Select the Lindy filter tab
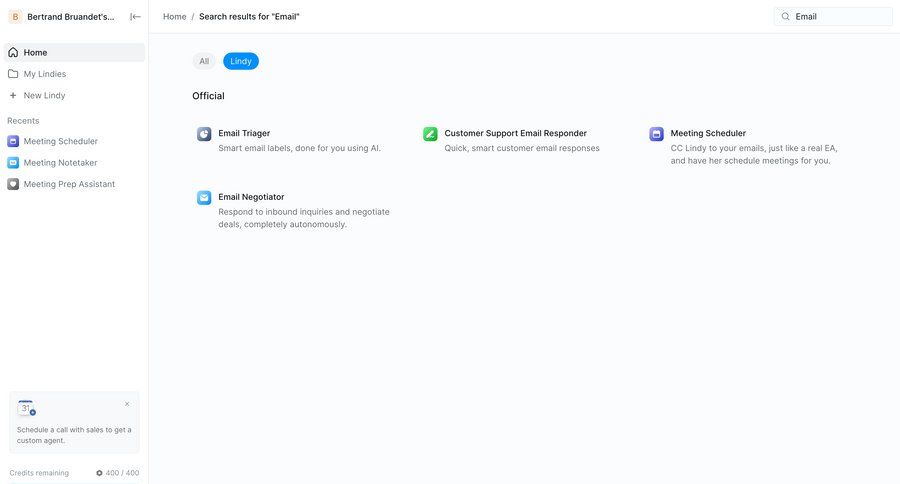900x484 pixels. (241, 61)
